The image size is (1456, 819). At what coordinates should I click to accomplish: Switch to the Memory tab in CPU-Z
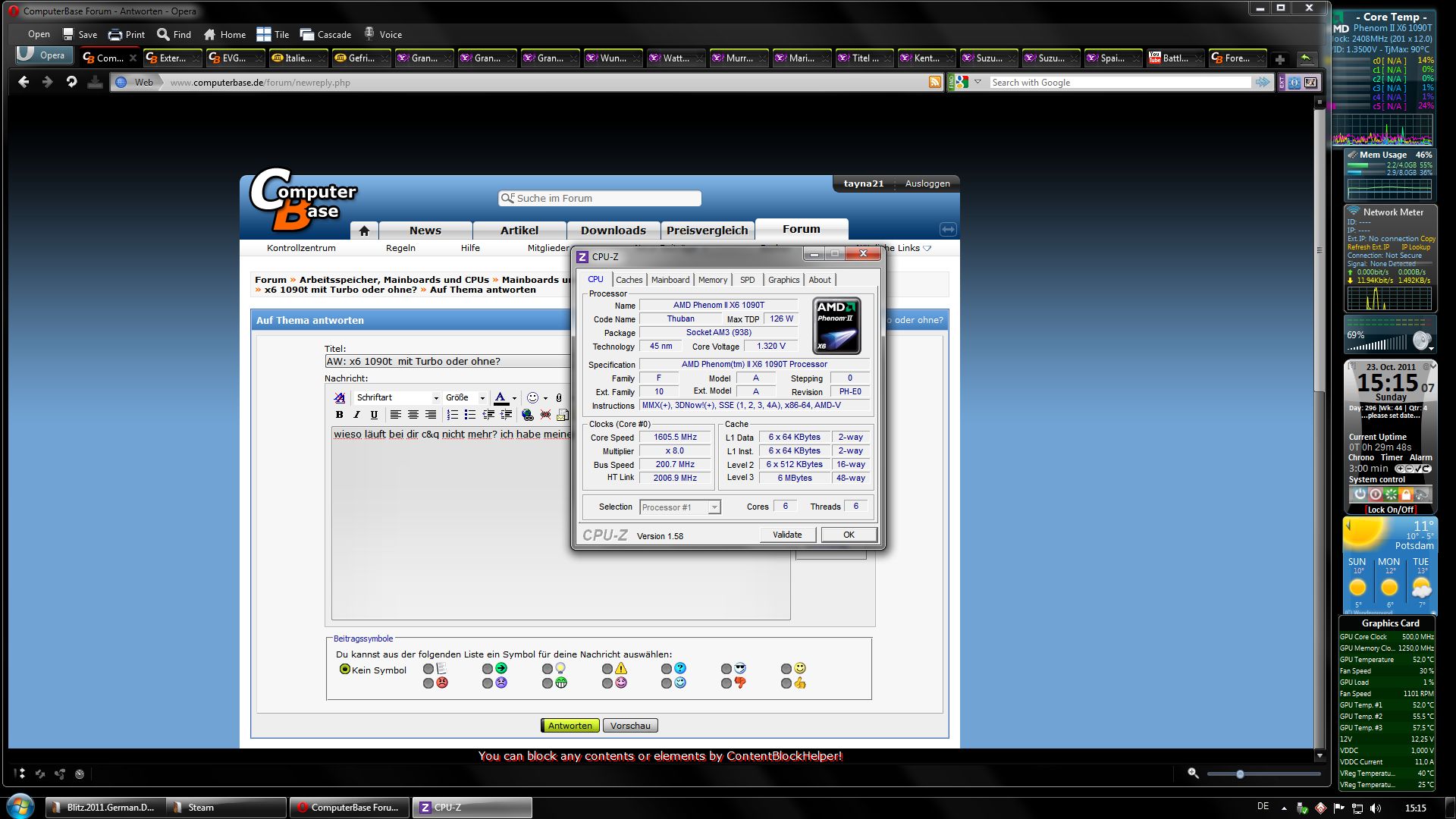pos(712,280)
